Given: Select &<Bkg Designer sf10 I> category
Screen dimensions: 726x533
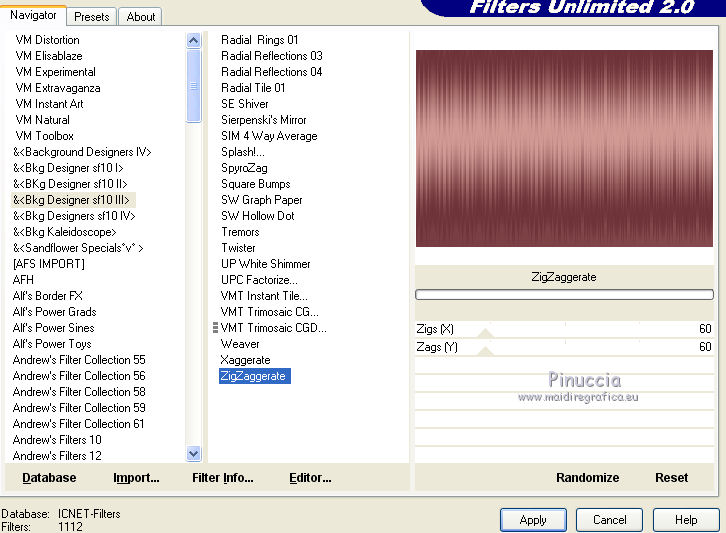Looking at the screenshot, I should pos(68,168).
